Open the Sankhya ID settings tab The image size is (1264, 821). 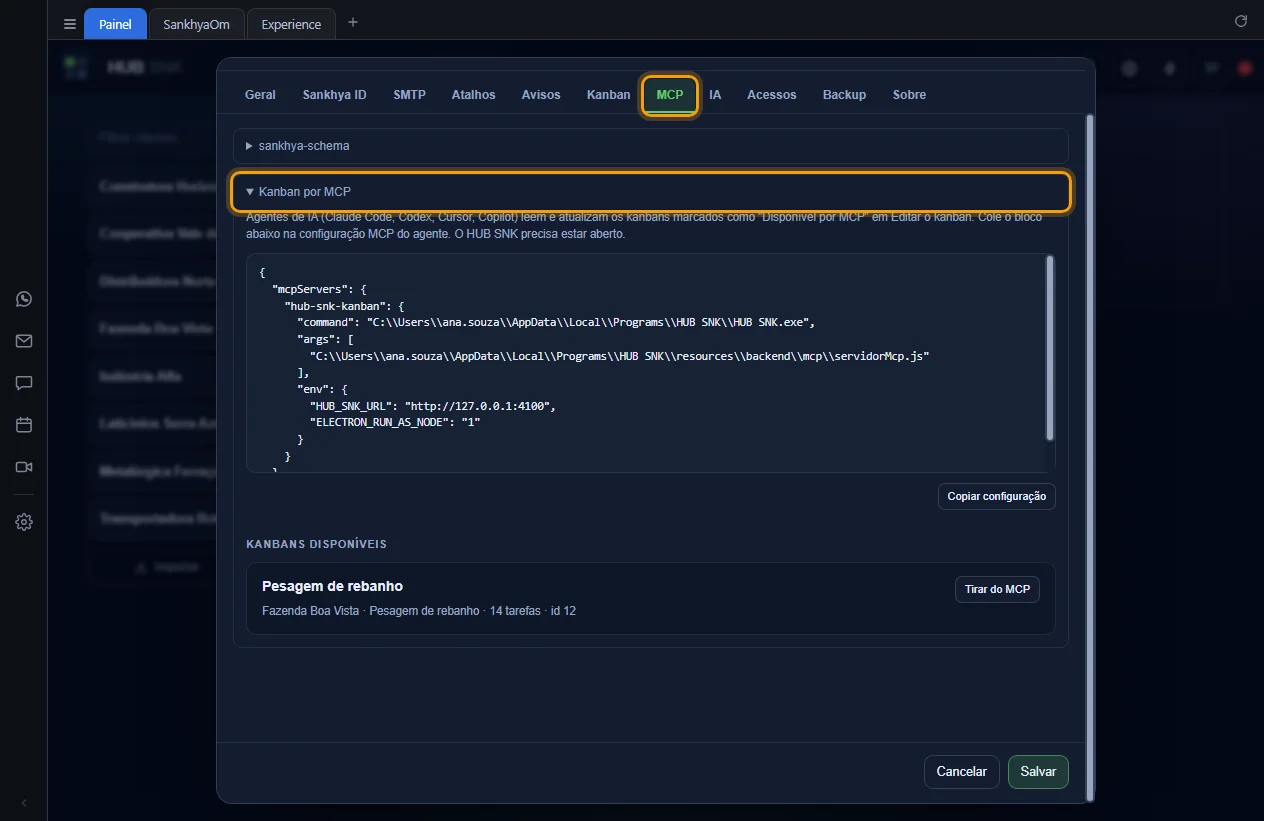[x=334, y=95]
